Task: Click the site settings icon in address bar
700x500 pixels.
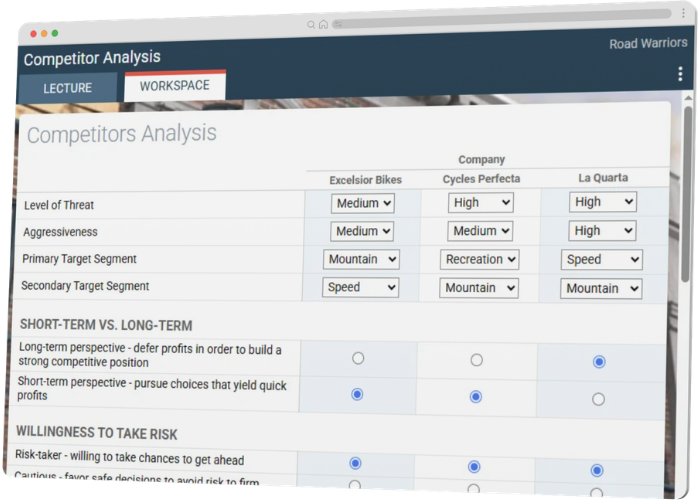Action: [x=338, y=24]
